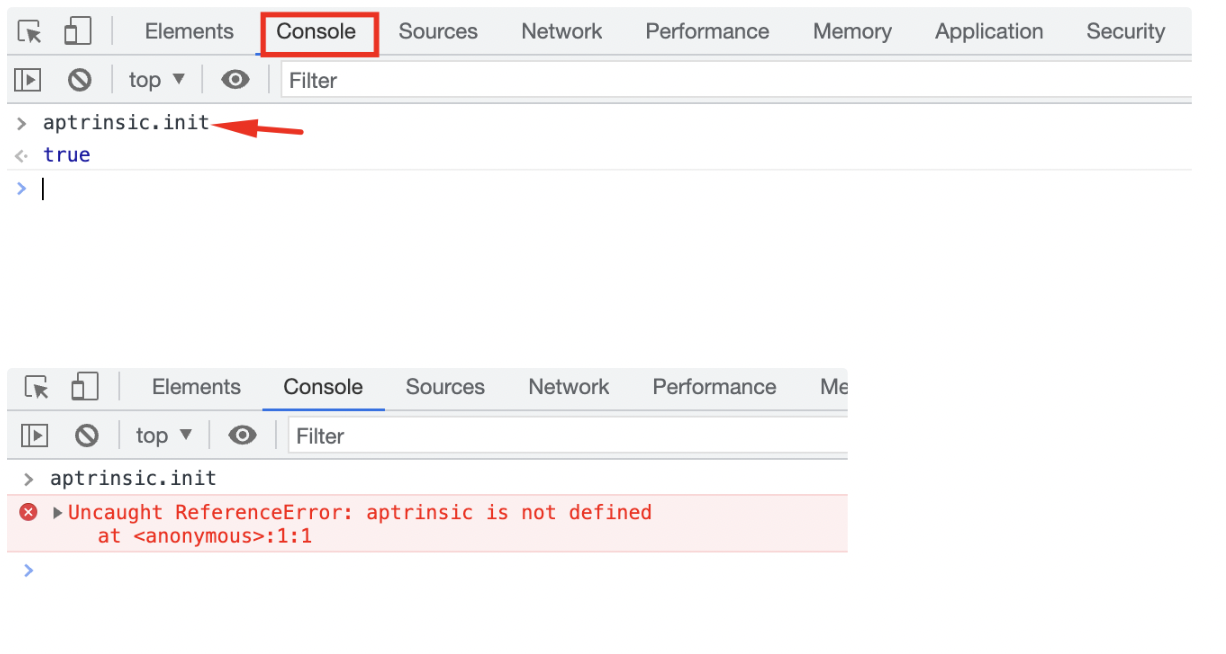Clear console icon in bottom panel
1226x654 pixels.
pos(87,435)
